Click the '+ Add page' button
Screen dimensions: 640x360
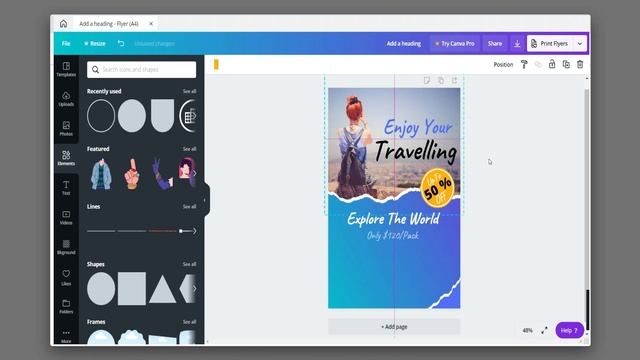coord(394,327)
